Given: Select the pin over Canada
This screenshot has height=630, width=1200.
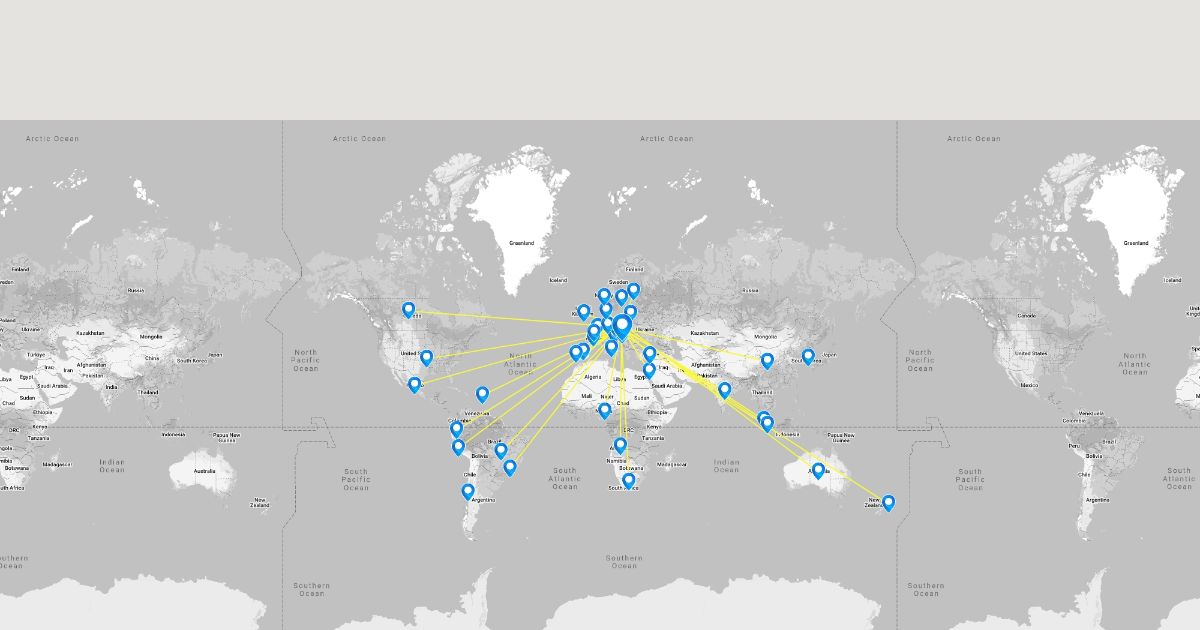Looking at the screenshot, I should pyautogui.click(x=408, y=309).
